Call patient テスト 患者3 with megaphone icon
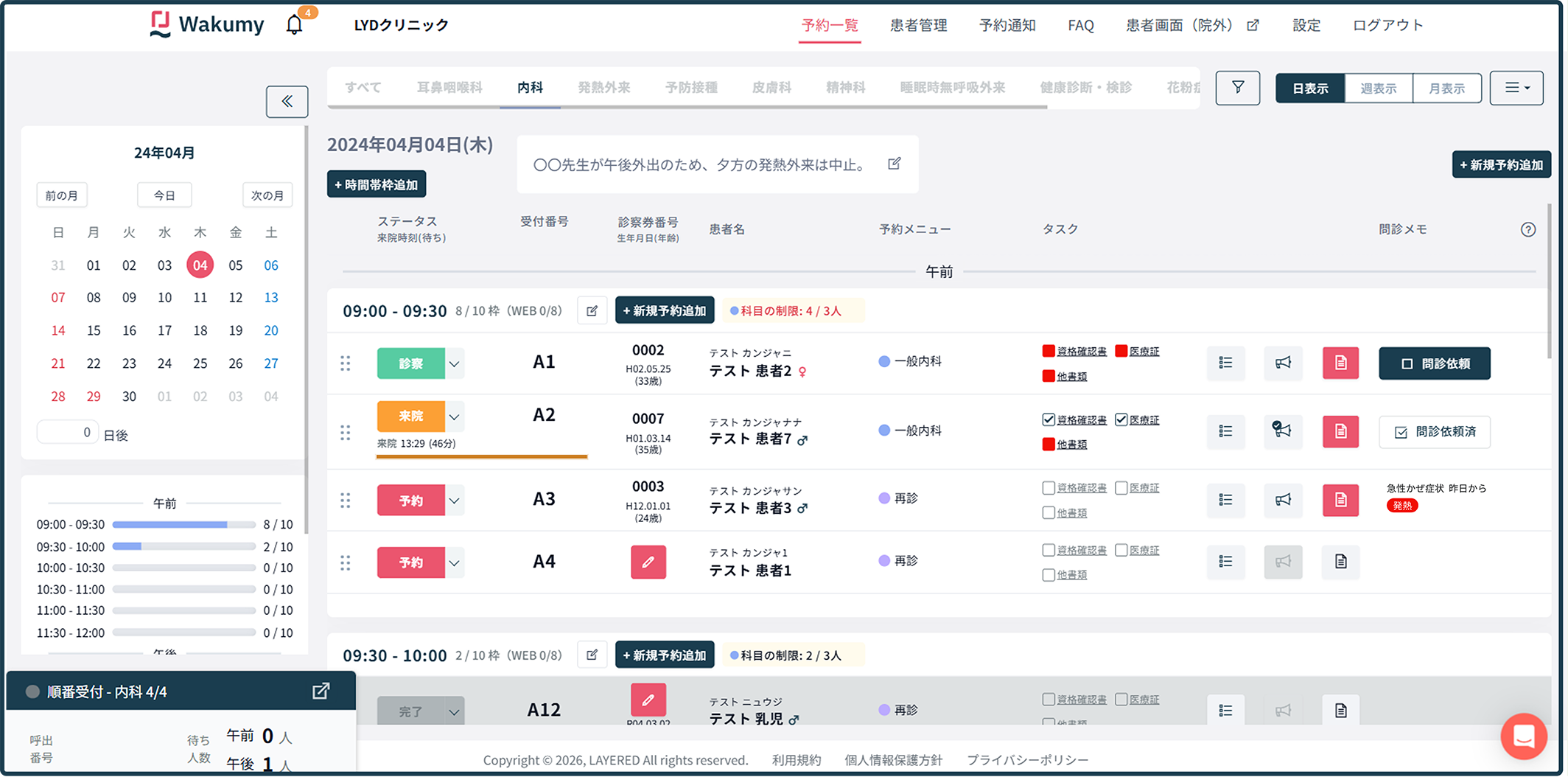Viewport: 1568px width, 777px height. pos(1283,501)
